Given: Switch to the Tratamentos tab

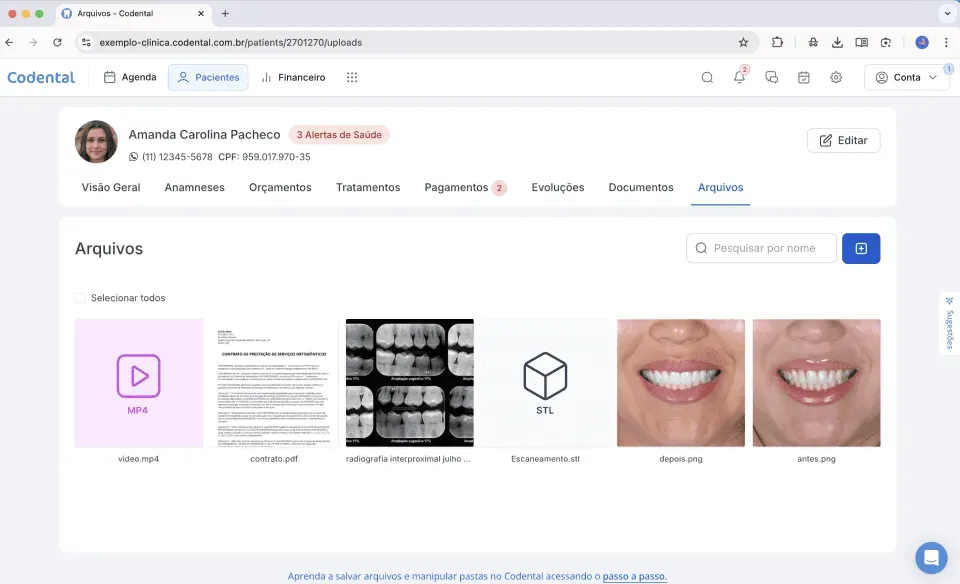Looking at the screenshot, I should tap(368, 187).
